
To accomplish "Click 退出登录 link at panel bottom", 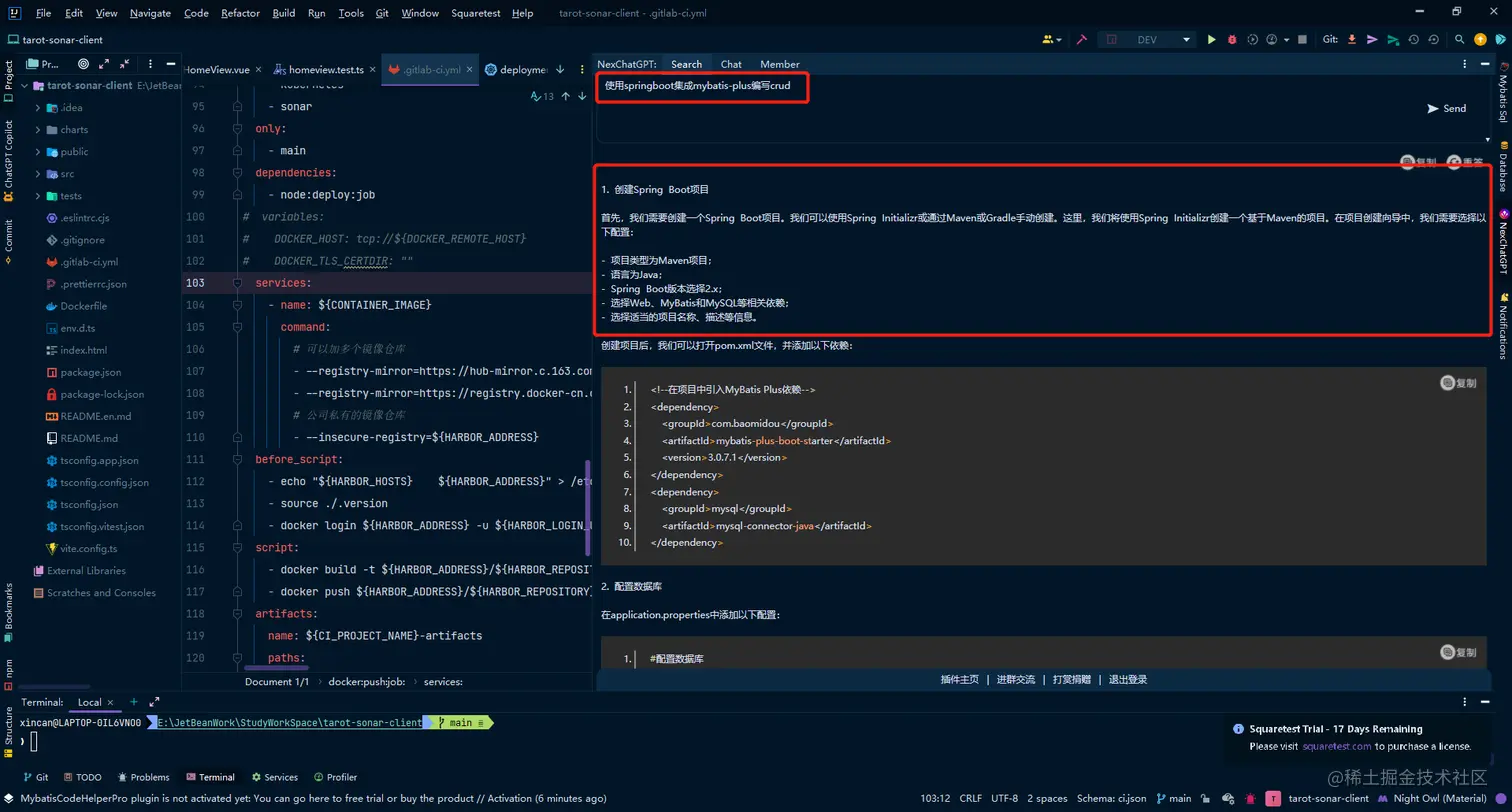I will click(x=1128, y=679).
